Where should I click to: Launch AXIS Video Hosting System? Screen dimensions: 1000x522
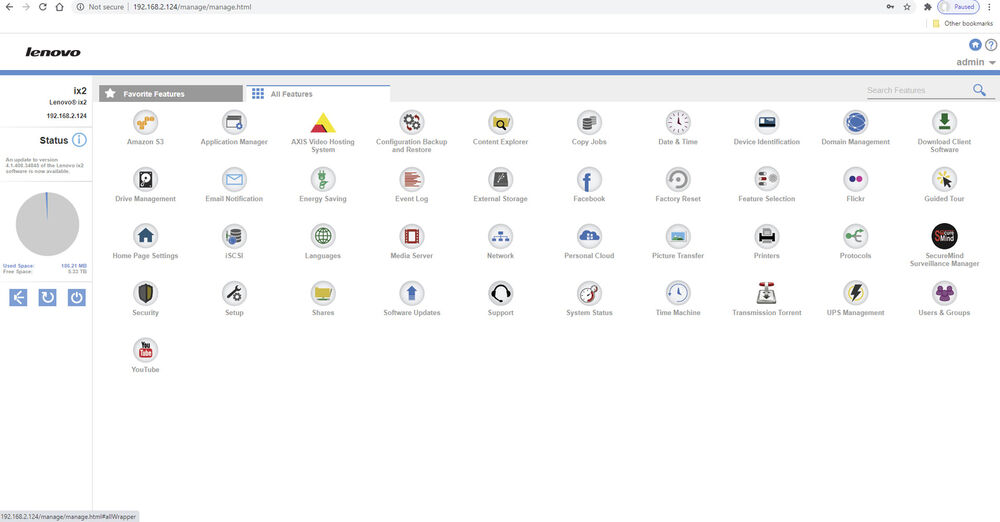pos(323,123)
